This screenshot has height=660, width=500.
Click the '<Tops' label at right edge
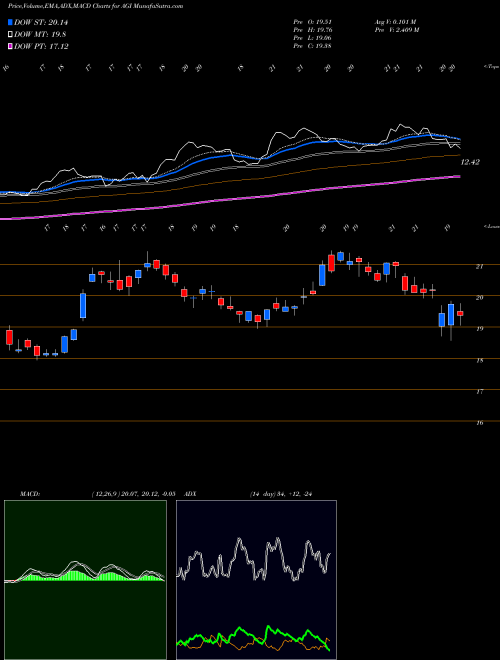click(491, 67)
